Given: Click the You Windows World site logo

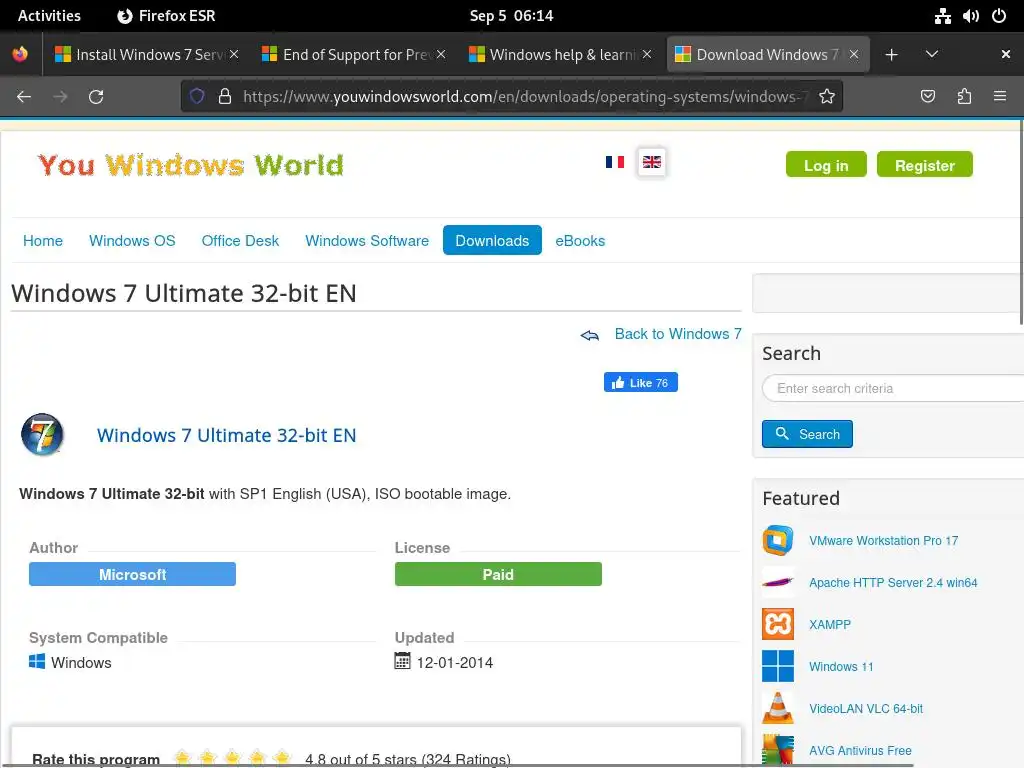Looking at the screenshot, I should coord(190,165).
